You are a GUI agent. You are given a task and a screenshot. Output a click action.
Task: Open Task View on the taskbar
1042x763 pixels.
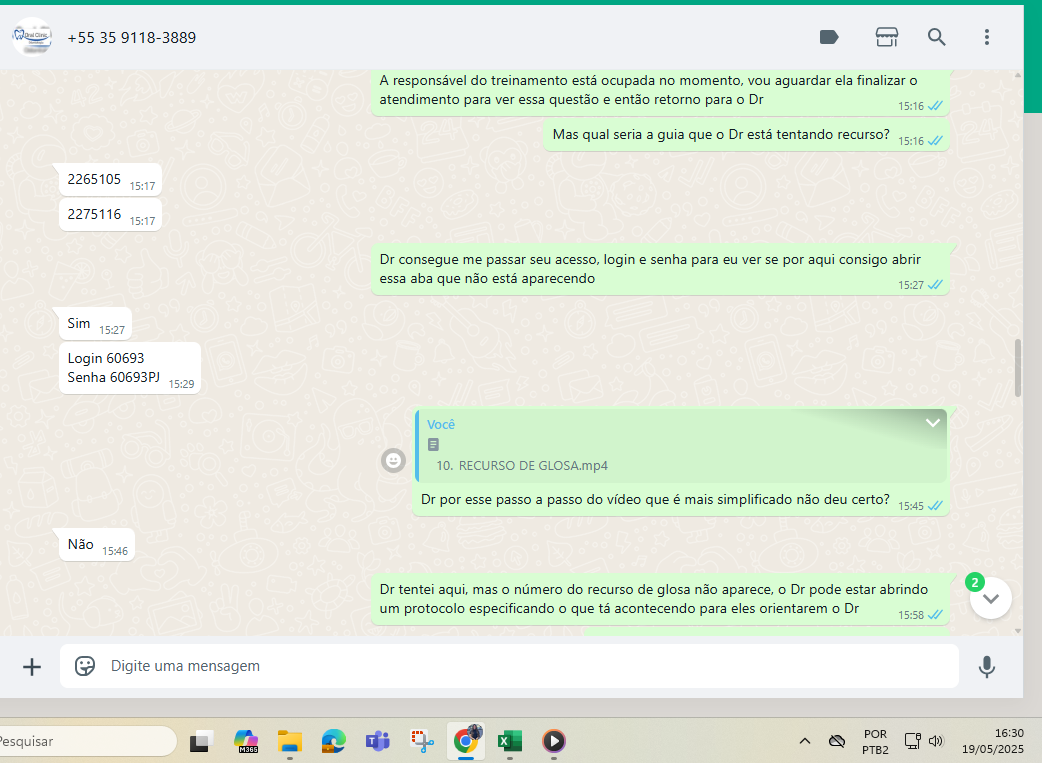(201, 741)
